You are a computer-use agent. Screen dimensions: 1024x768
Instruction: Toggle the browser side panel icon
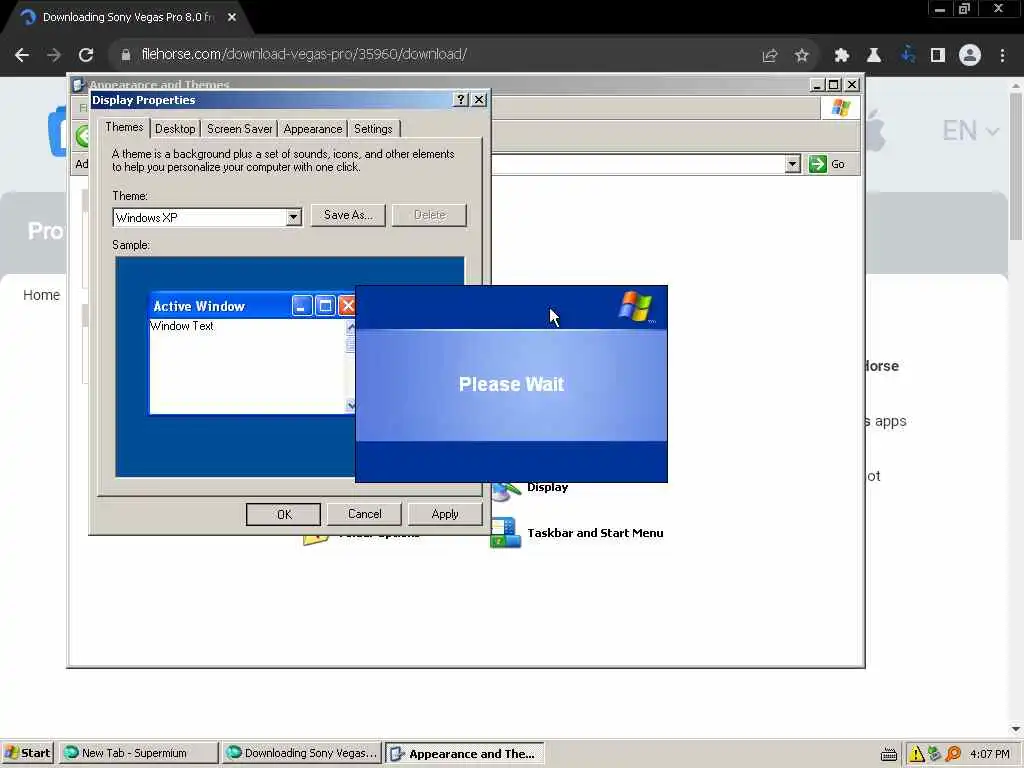pos(938,56)
